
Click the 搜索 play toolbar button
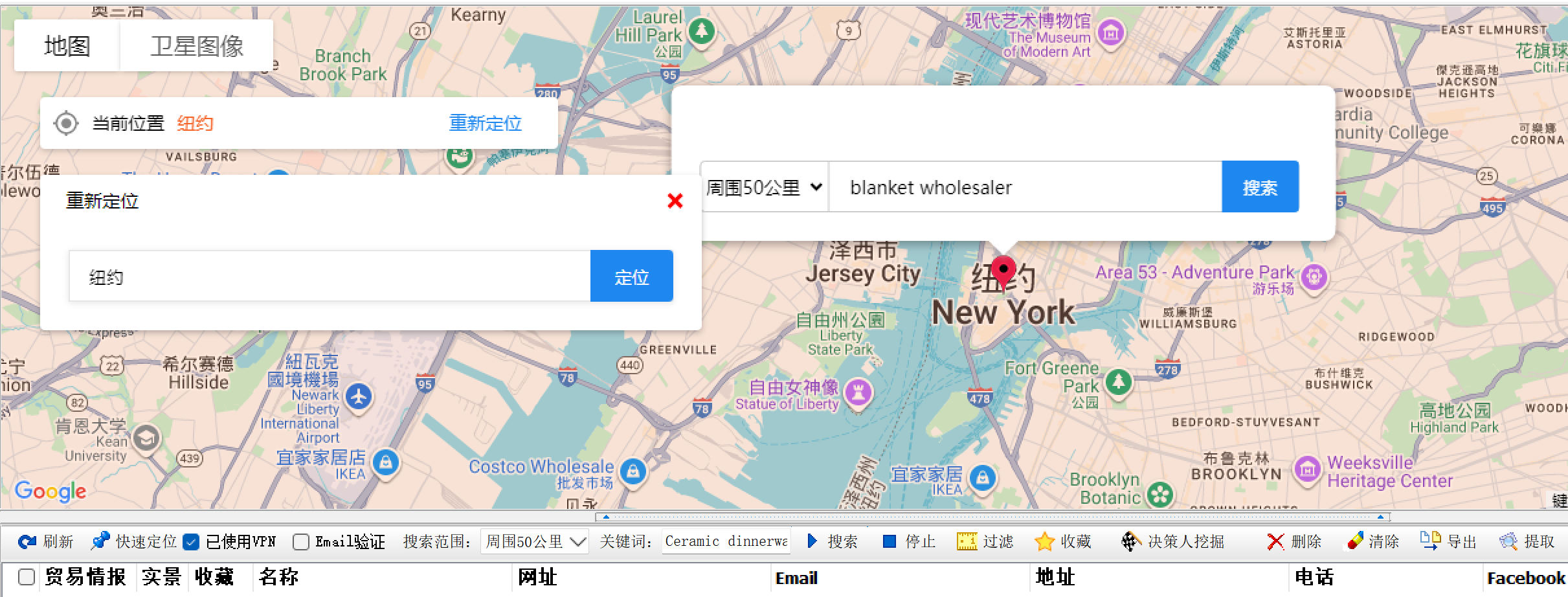(833, 541)
